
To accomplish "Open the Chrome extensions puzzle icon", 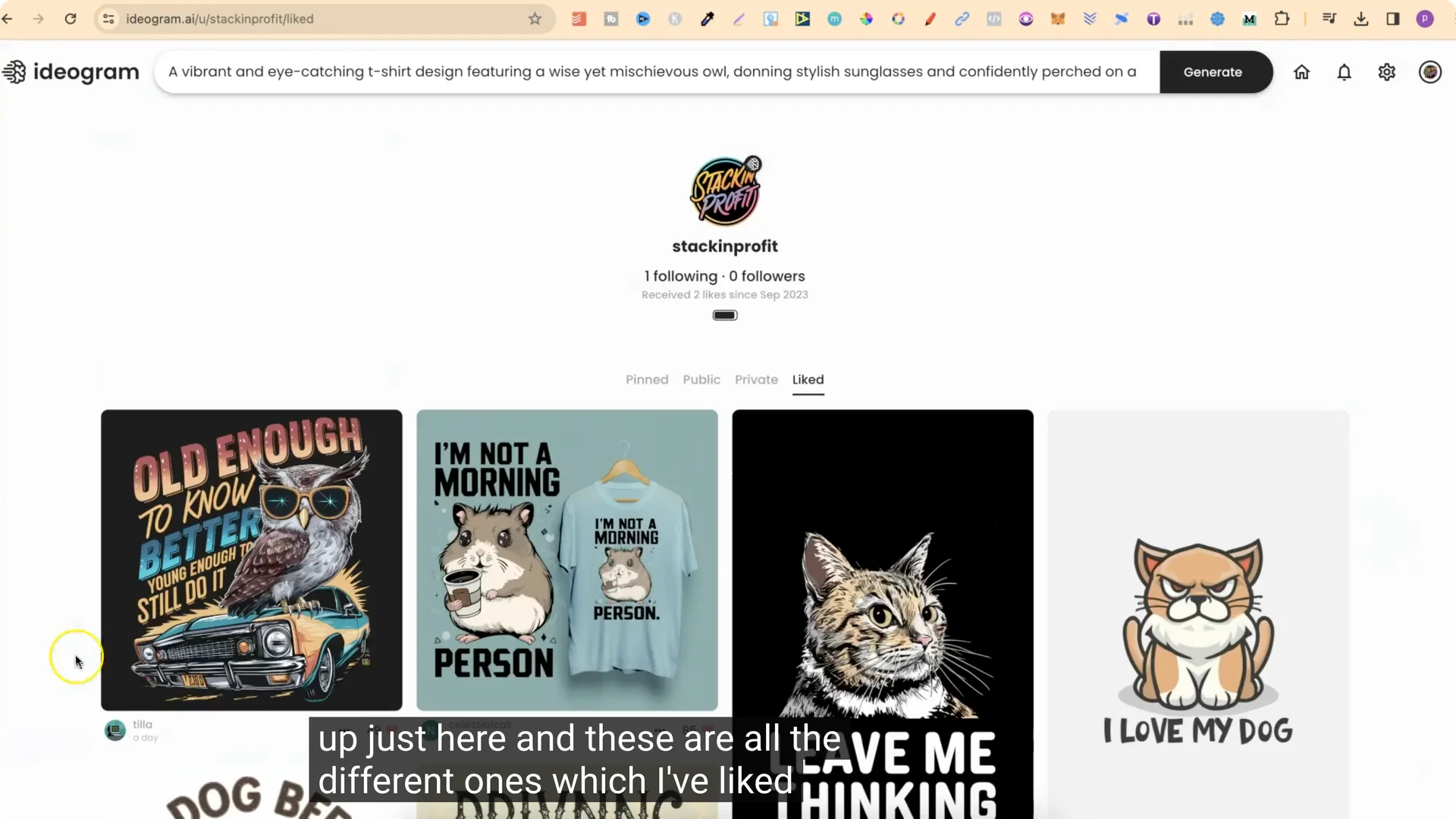I will (x=1282, y=19).
